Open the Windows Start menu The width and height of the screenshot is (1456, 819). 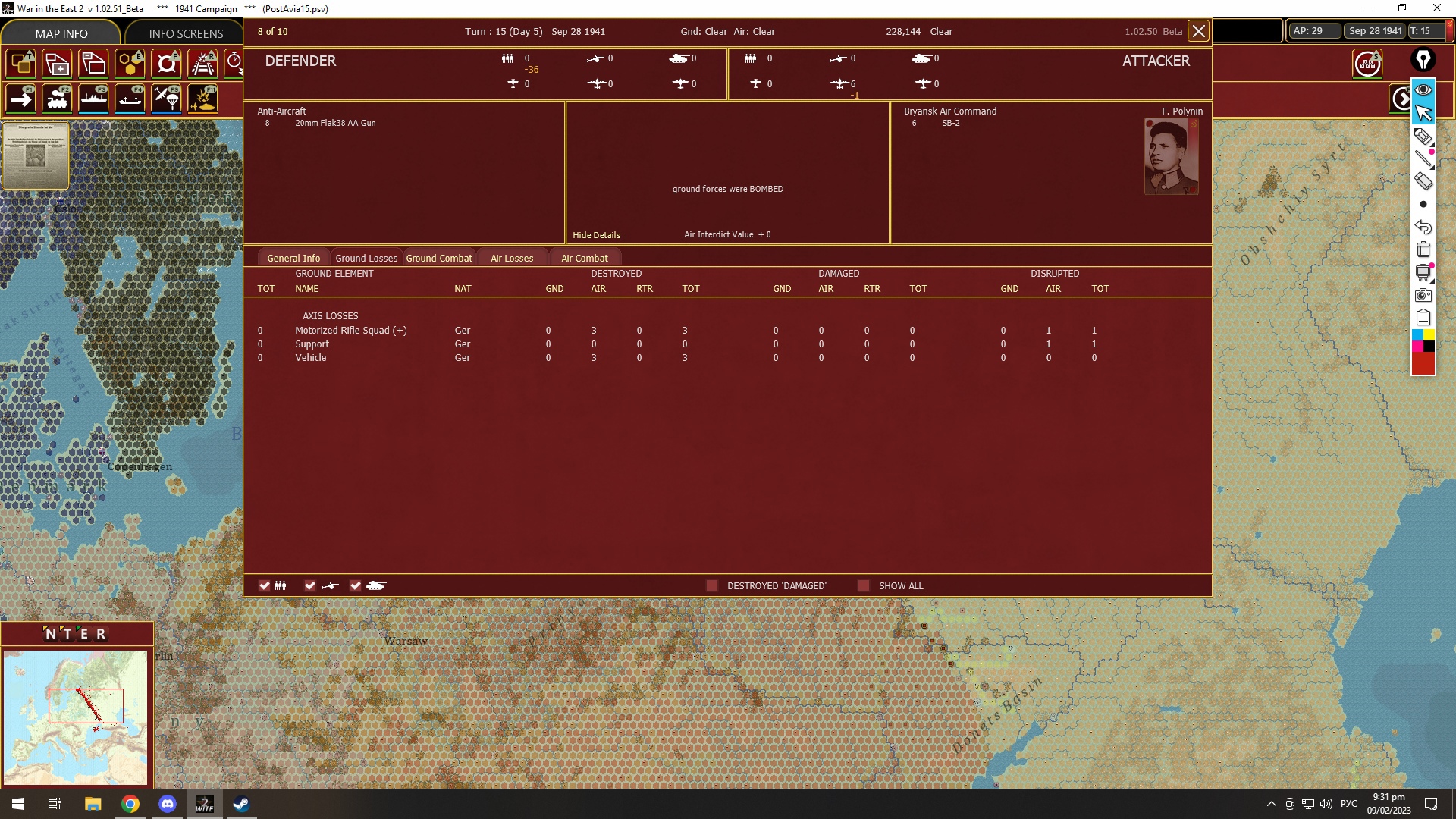coord(18,804)
